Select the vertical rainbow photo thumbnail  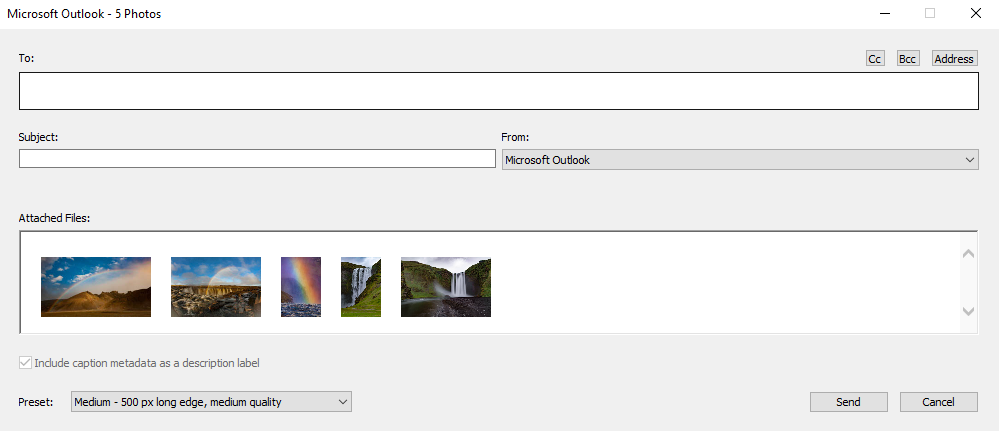click(301, 287)
